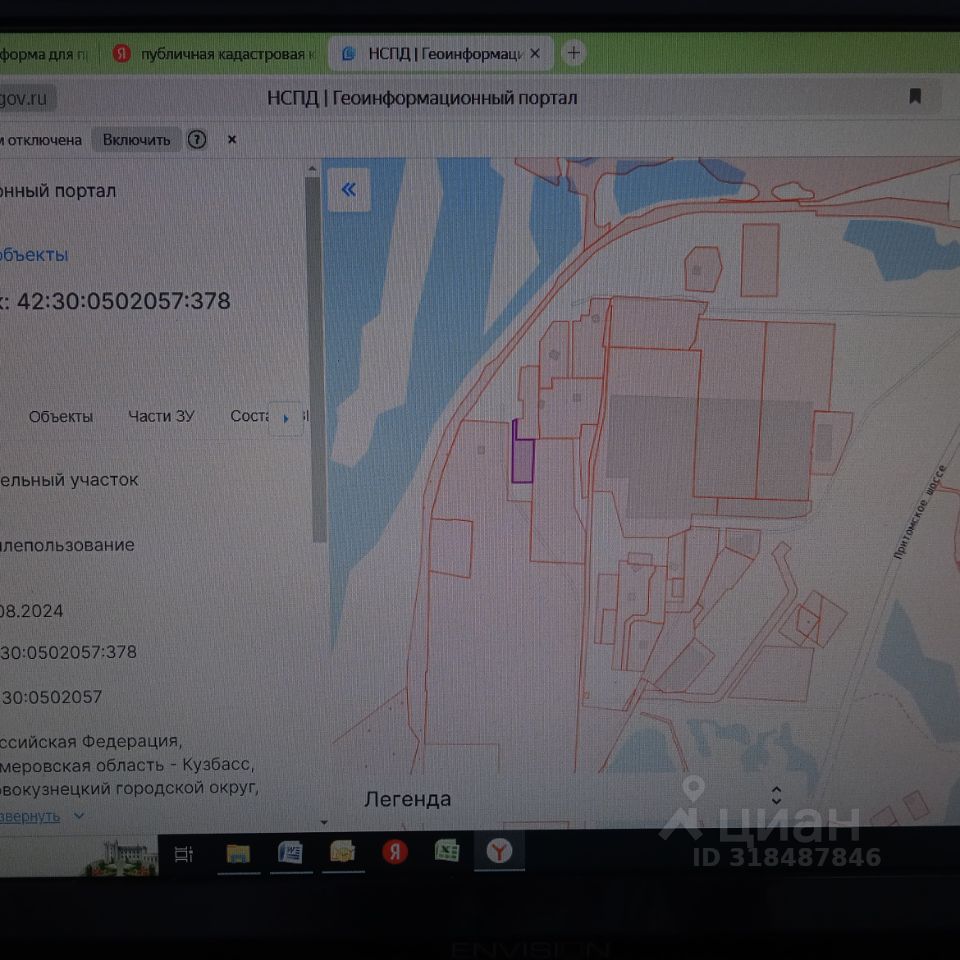Click the 30:0502057 quarter number value
The height and width of the screenshot is (960, 960).
51,697
